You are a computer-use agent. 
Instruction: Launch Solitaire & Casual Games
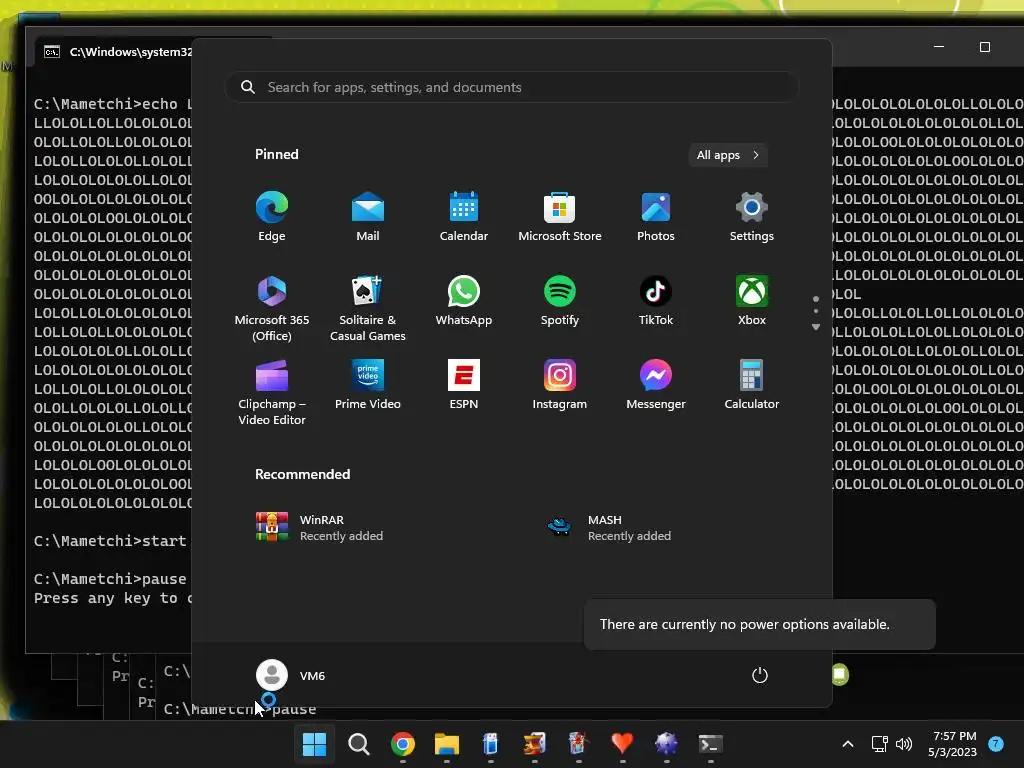click(368, 308)
